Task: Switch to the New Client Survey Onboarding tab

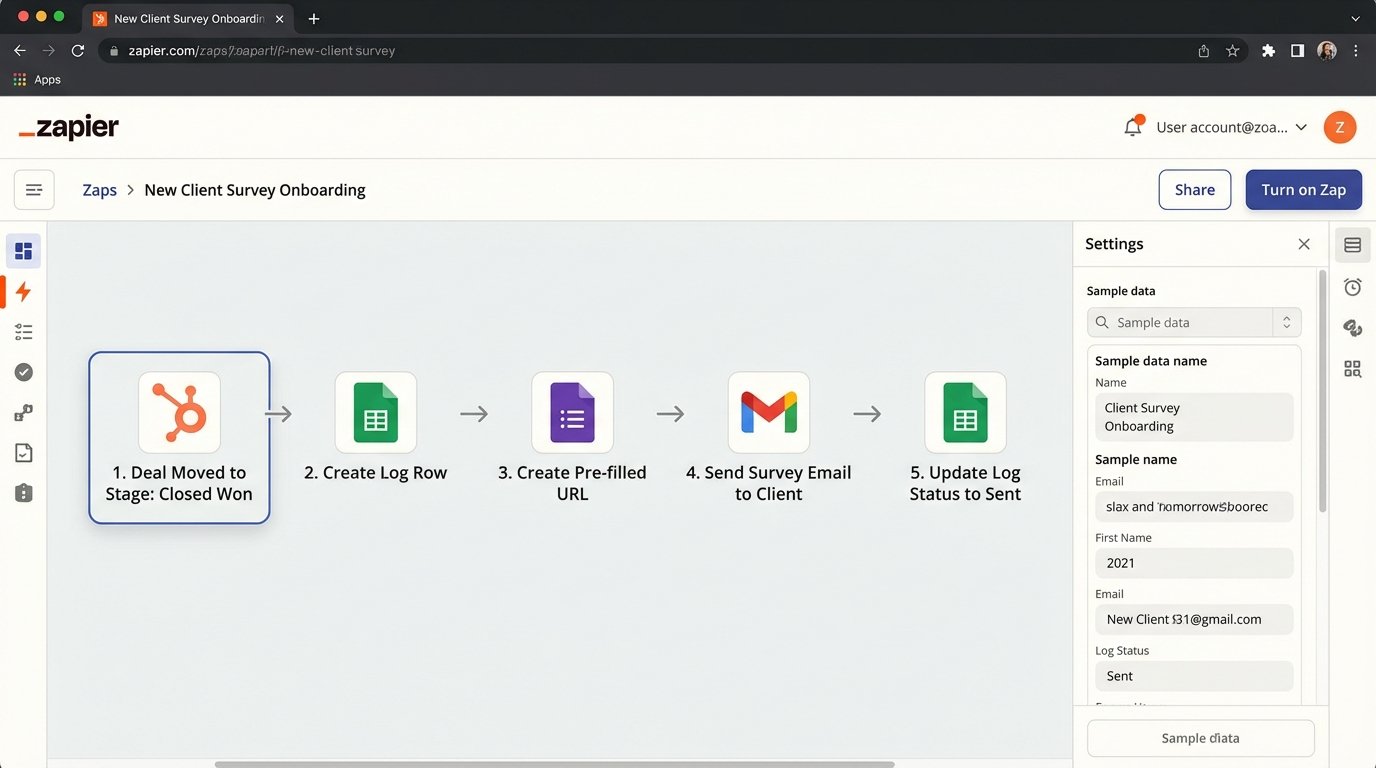Action: tap(185, 18)
